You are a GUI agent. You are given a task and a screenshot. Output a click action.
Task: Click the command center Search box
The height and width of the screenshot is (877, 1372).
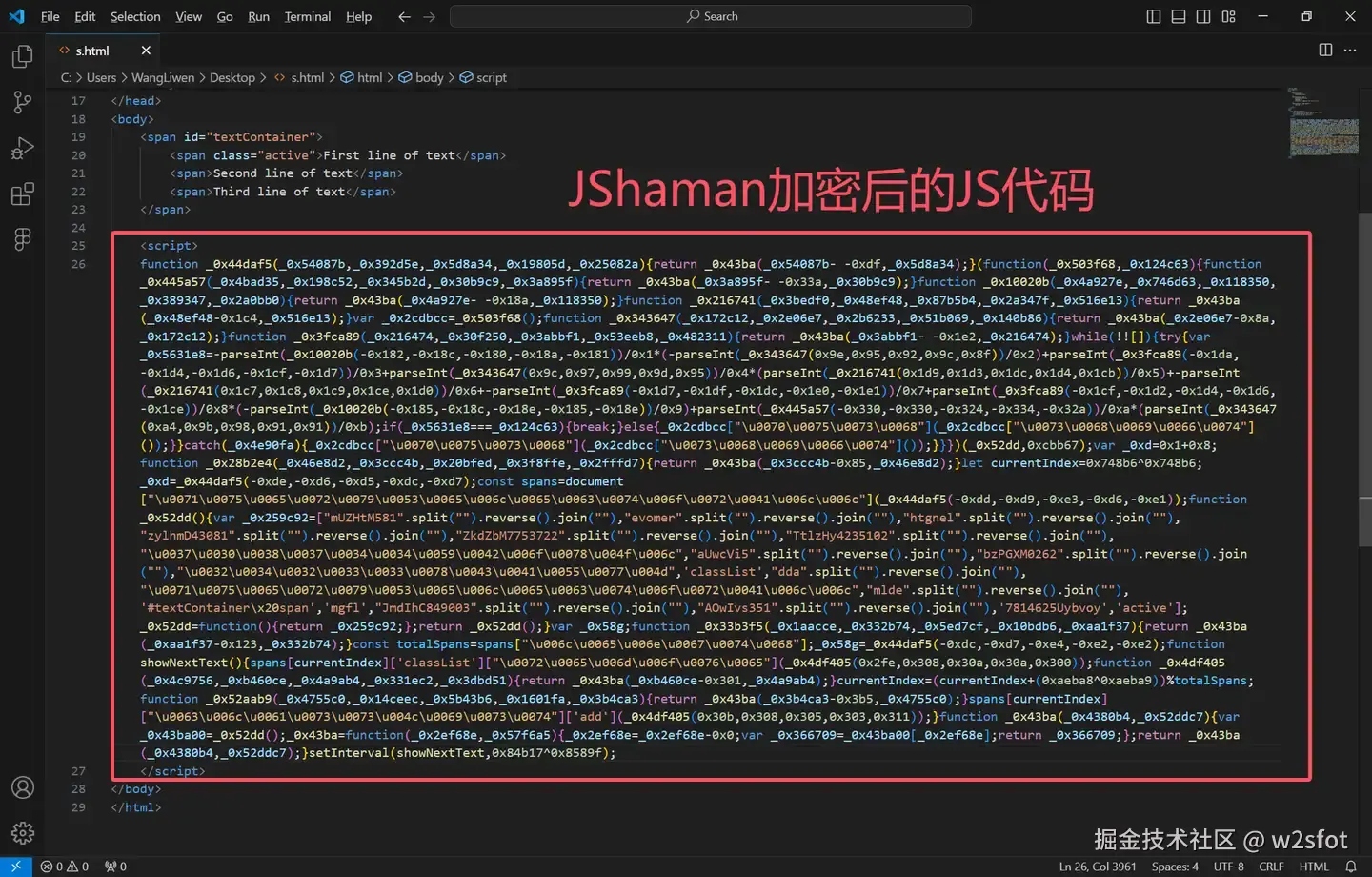point(711,16)
